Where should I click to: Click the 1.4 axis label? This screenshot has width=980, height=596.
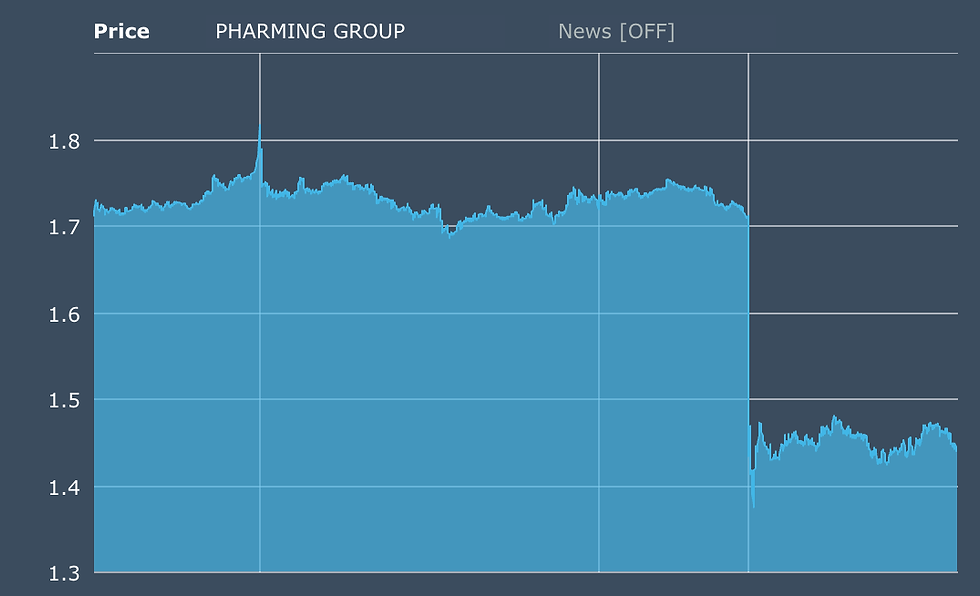pyautogui.click(x=64, y=487)
